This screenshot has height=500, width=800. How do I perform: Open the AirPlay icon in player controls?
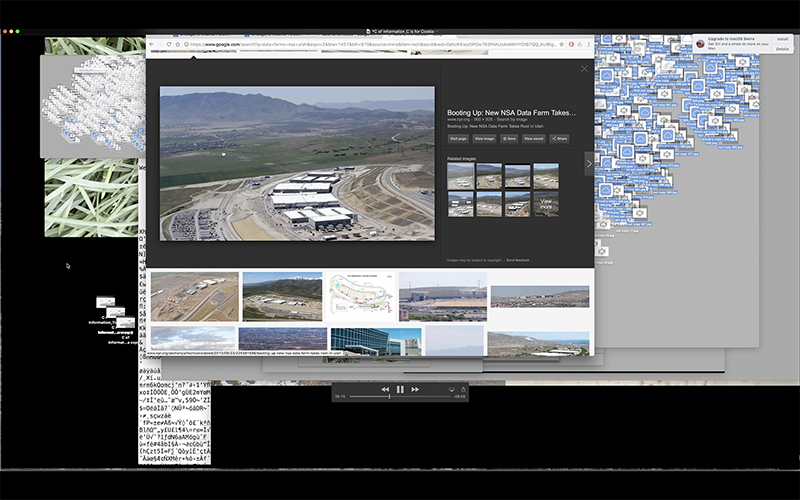click(x=450, y=389)
